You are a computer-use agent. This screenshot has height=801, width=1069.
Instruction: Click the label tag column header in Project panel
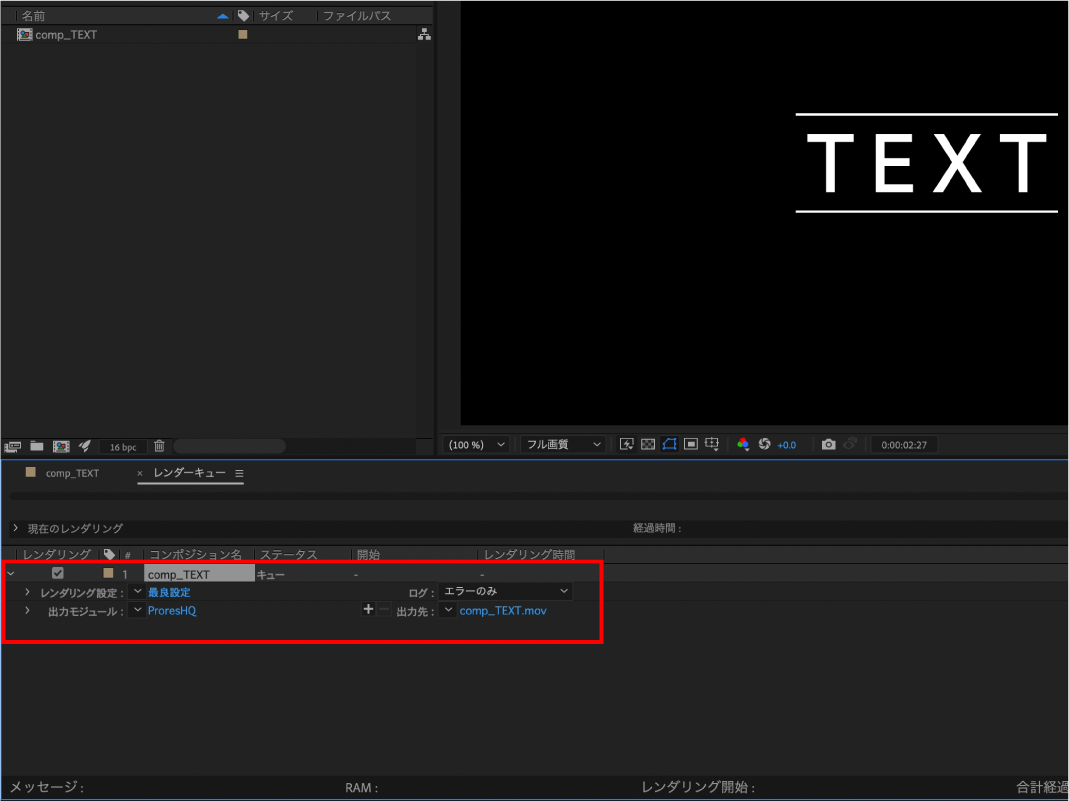tap(243, 15)
